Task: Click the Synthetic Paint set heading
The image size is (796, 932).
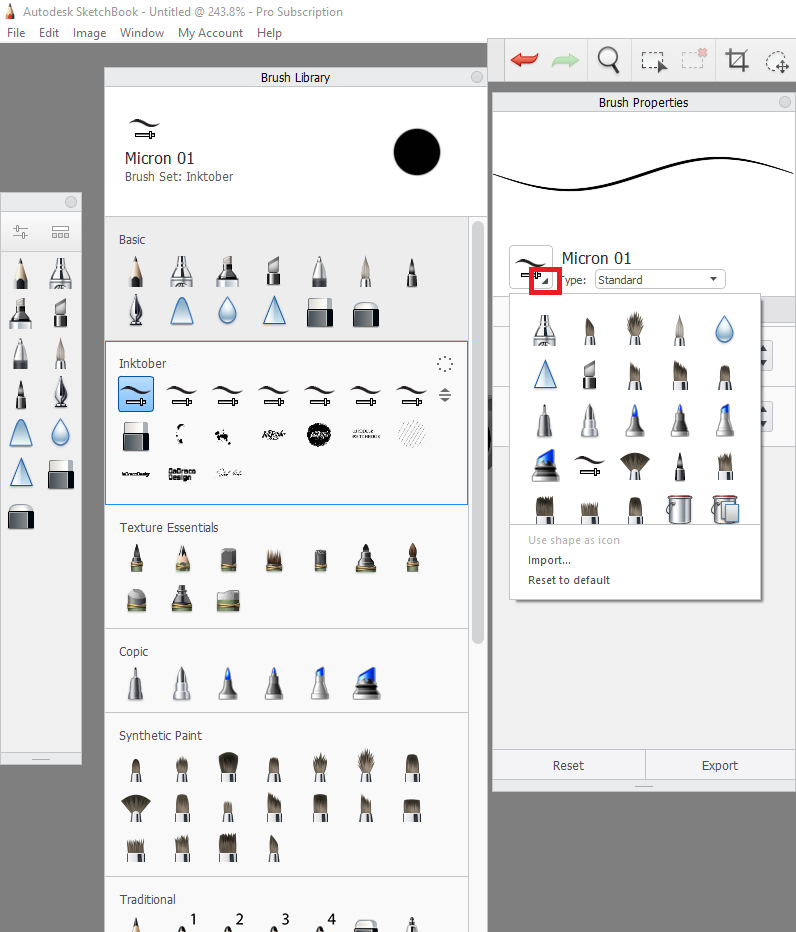Action: pos(161,736)
